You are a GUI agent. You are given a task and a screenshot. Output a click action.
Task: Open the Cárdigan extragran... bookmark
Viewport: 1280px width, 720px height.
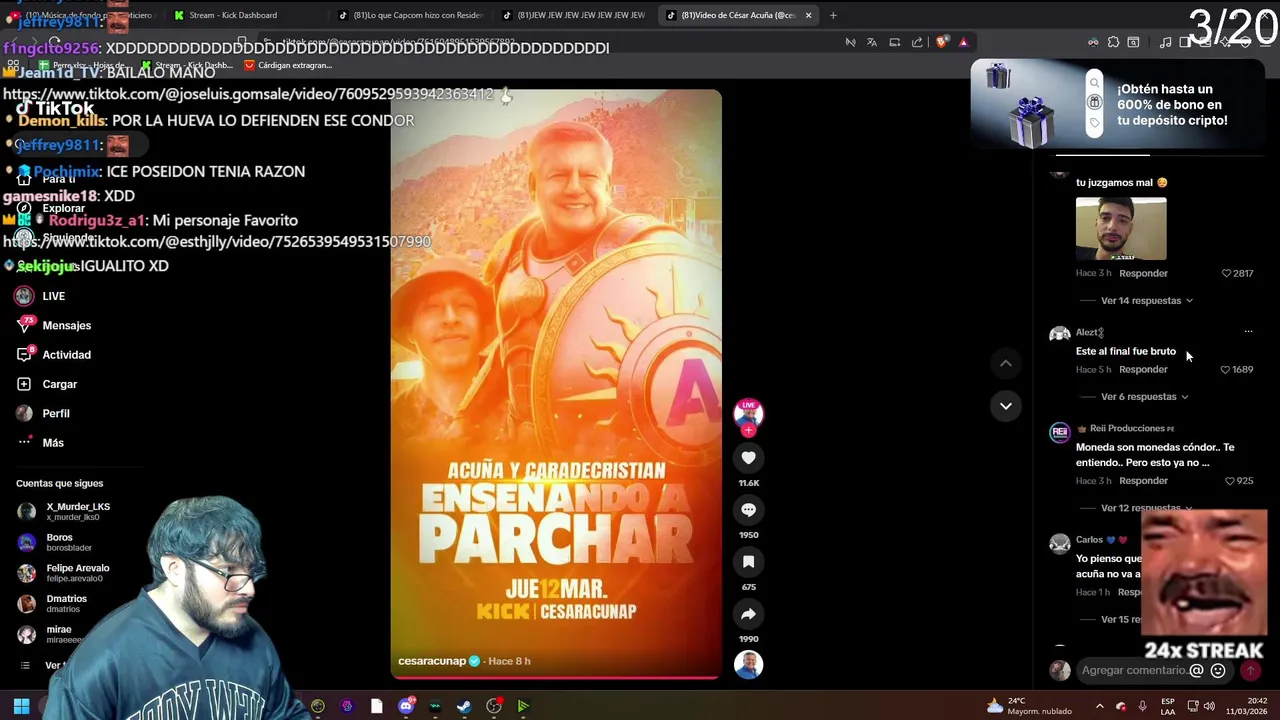(288, 65)
